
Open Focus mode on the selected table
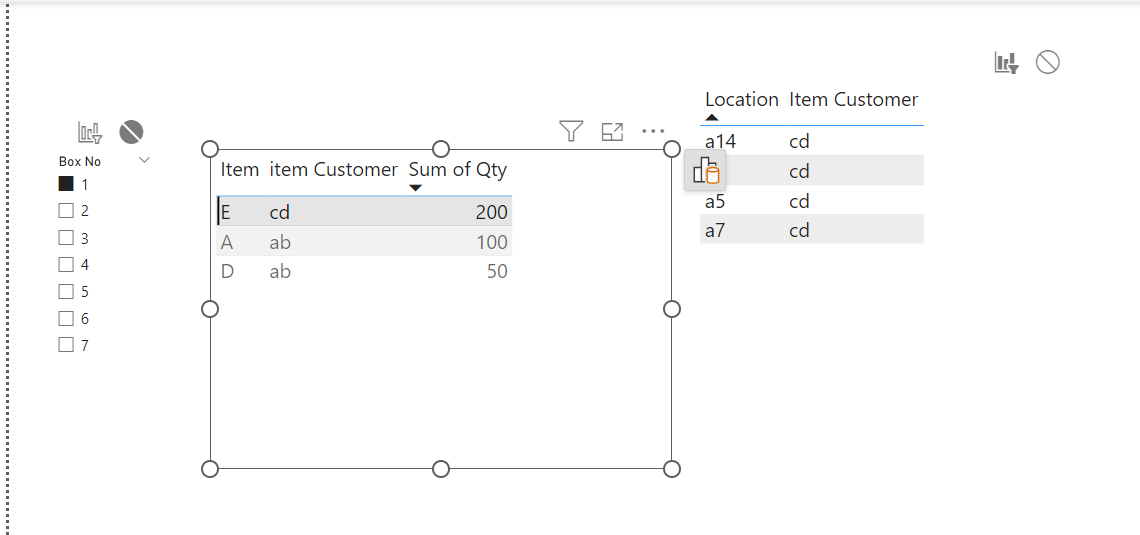(x=613, y=132)
